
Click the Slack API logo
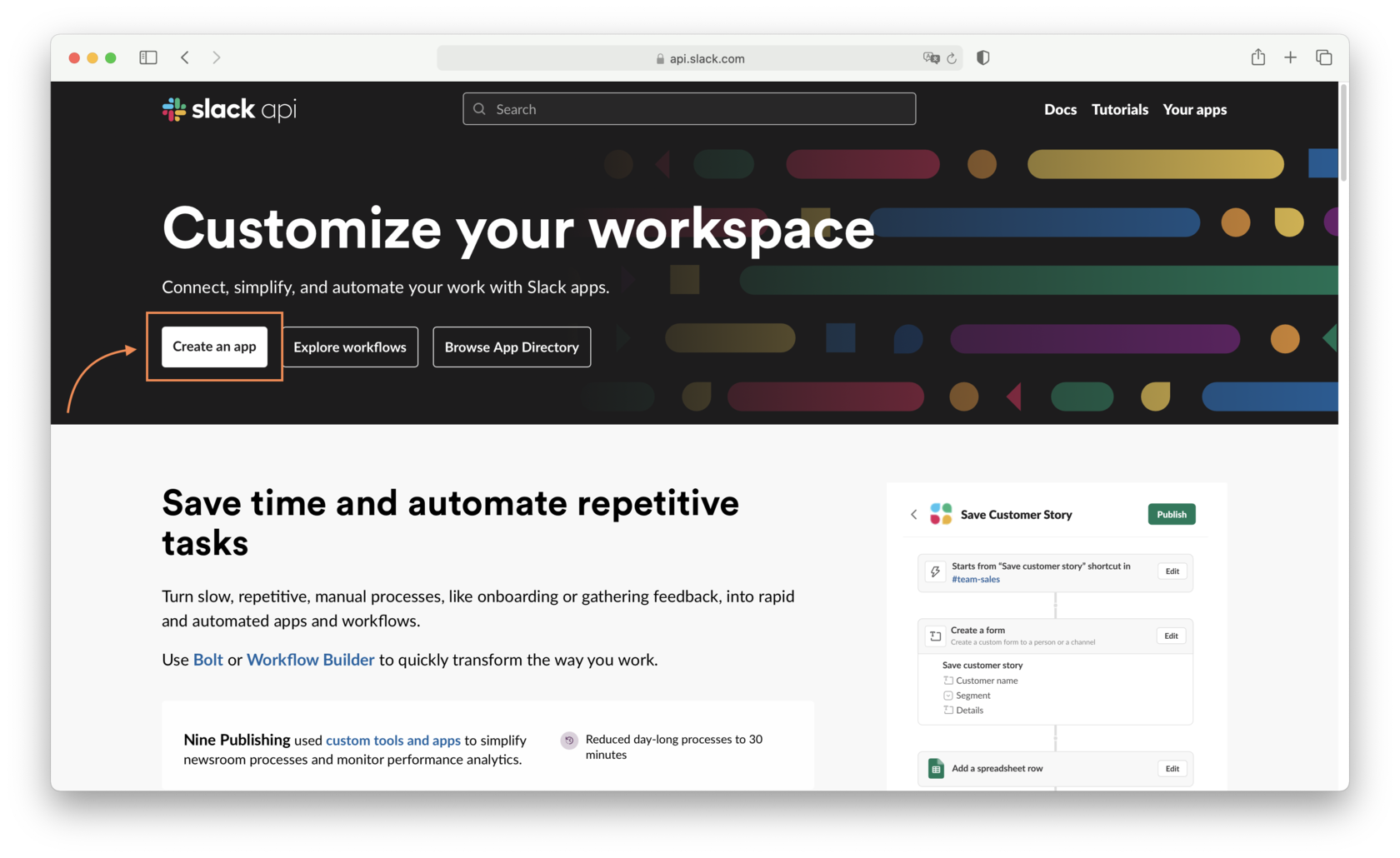coord(229,109)
